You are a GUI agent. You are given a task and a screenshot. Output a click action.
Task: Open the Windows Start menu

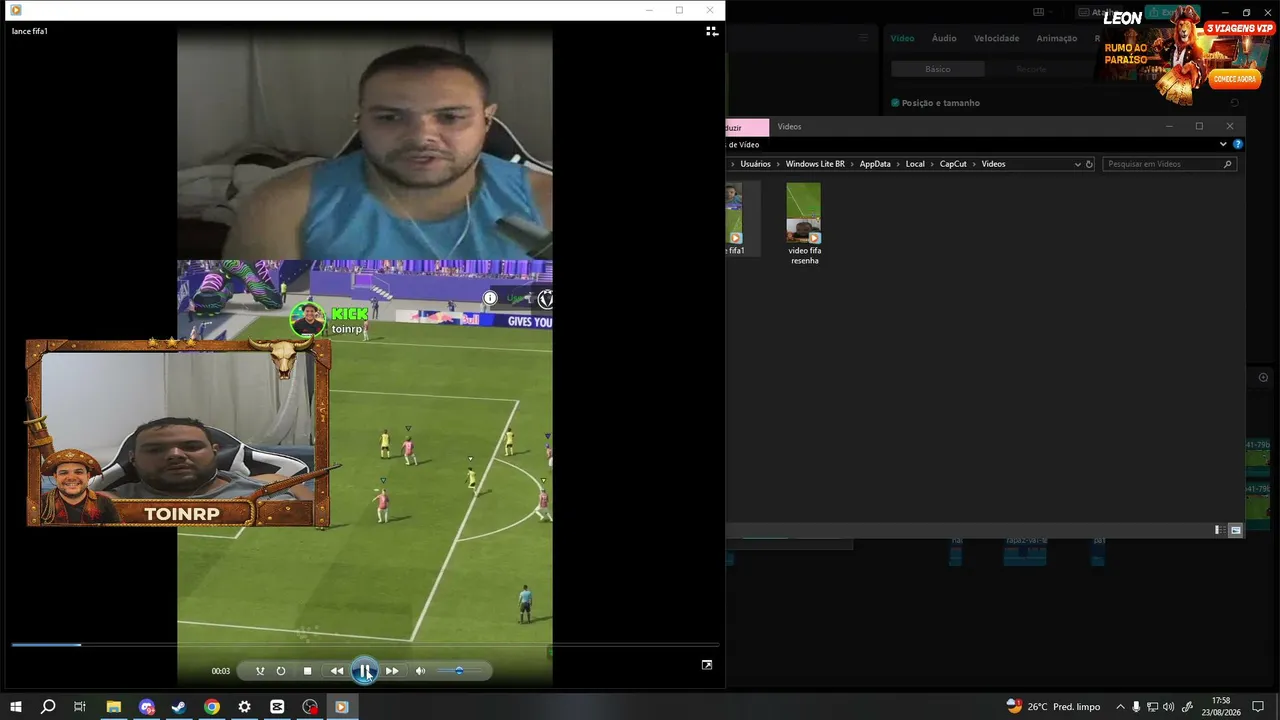[x=16, y=707]
